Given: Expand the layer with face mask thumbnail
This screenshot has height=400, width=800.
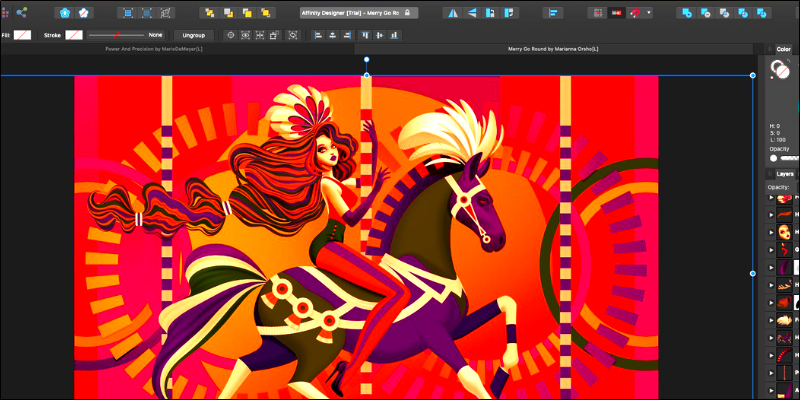Looking at the screenshot, I should tap(771, 233).
